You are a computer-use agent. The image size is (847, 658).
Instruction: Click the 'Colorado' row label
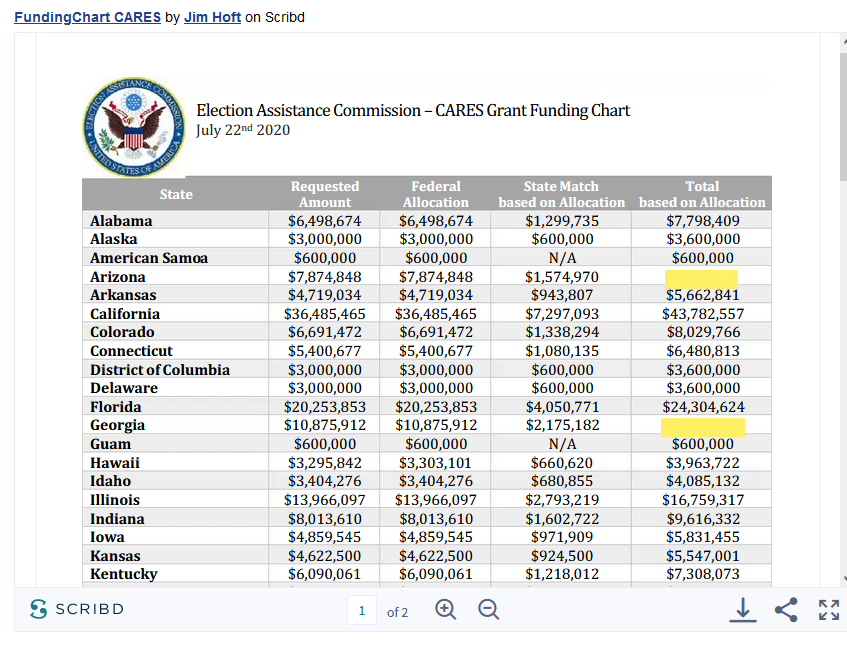tap(122, 332)
